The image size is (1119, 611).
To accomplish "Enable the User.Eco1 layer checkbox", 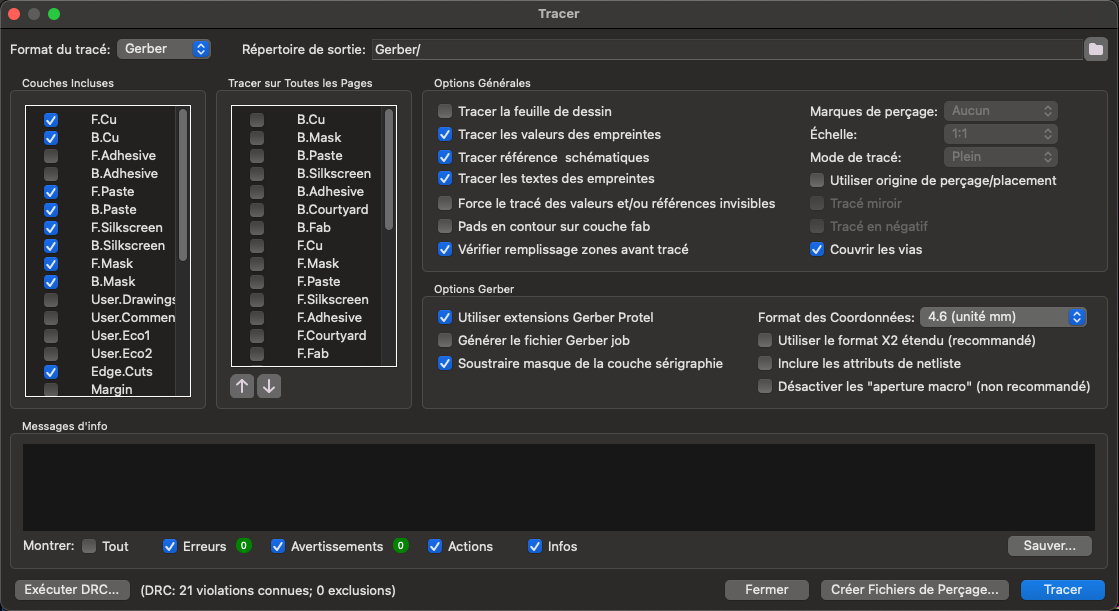I will (x=51, y=335).
